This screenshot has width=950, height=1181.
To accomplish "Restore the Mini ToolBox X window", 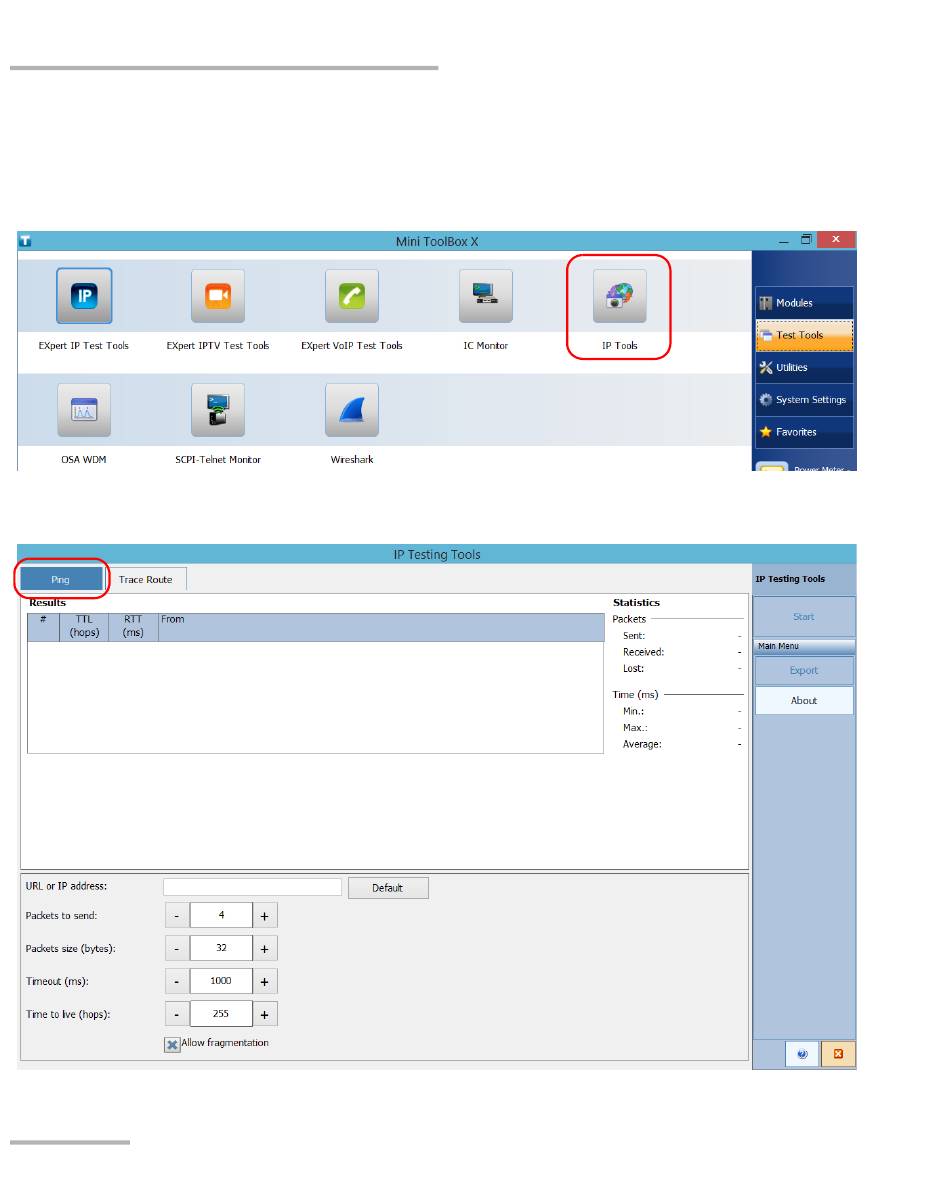I will (806, 240).
